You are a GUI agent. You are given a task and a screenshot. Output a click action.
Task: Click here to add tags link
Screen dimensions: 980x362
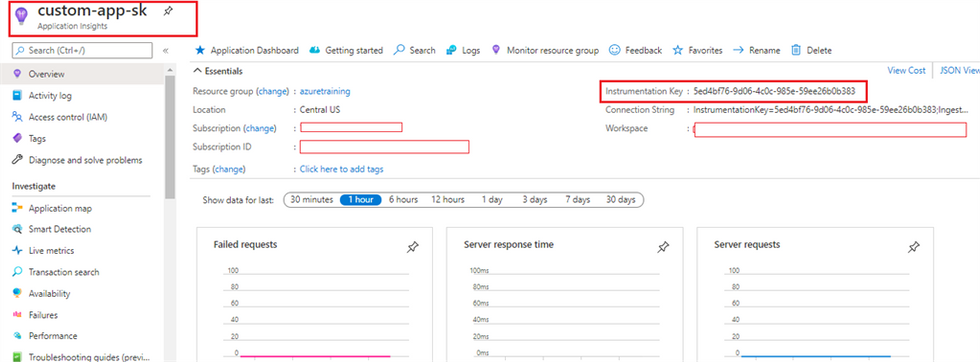342,169
